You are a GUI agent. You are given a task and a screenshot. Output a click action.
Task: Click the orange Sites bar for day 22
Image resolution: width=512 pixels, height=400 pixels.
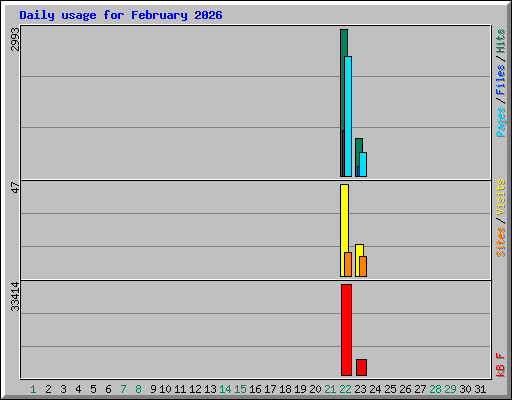tap(348, 264)
